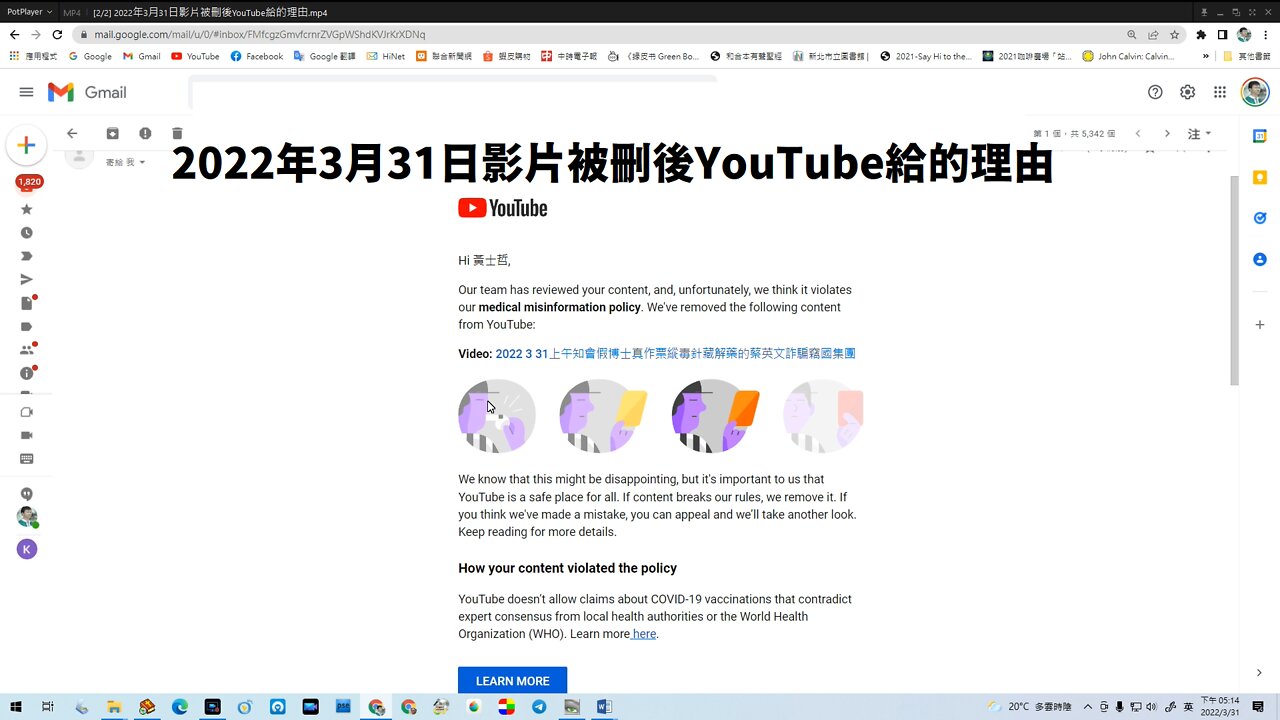Open Google Tasks side panel
The width and height of the screenshot is (1280, 720).
click(1260, 218)
